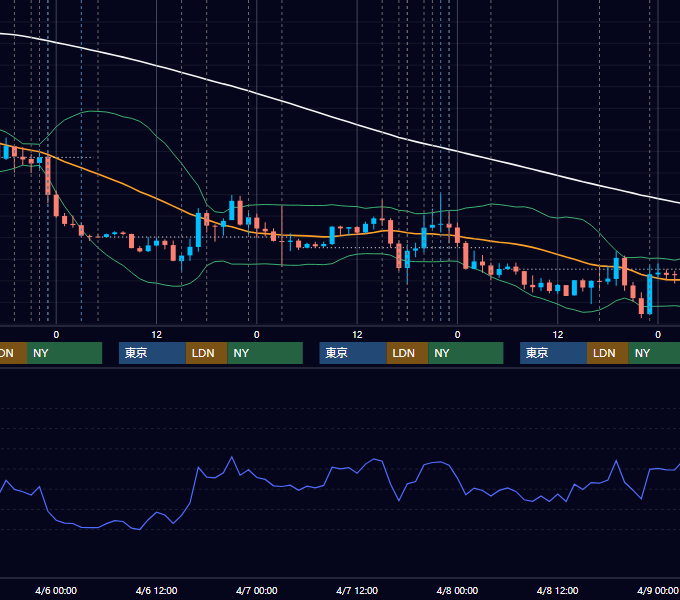Viewport: 680px width, 600px height.
Task: Click hour label 12 above 4/7 12:00
Action: pos(357,335)
